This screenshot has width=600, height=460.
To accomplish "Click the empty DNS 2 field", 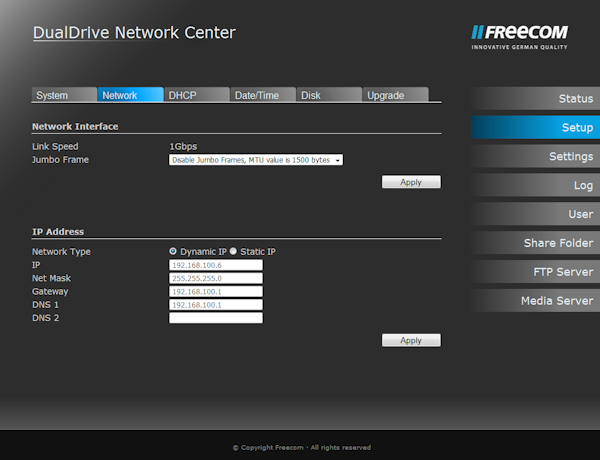I will pos(215,317).
